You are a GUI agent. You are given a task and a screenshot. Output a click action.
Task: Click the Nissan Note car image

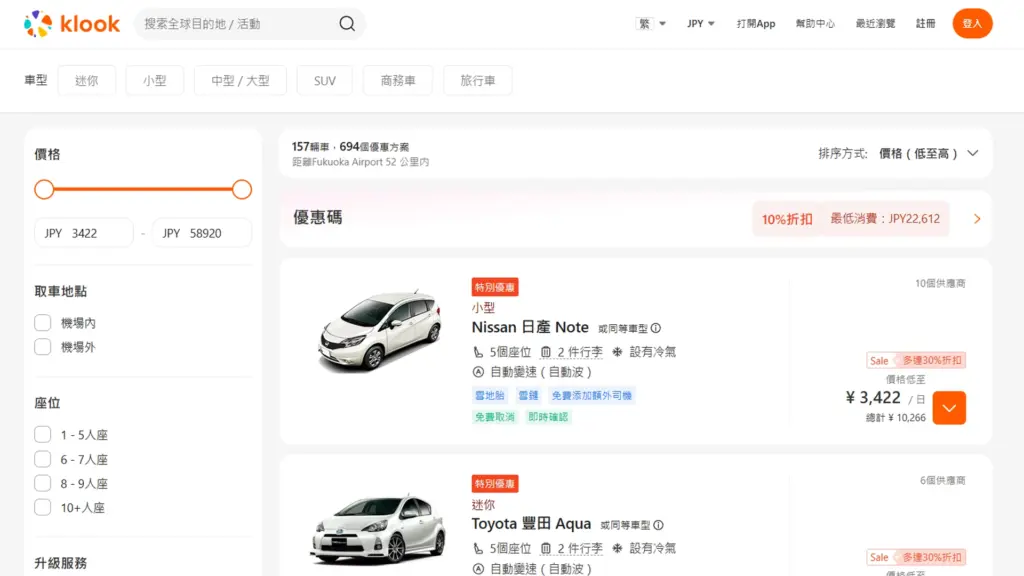[380, 331]
